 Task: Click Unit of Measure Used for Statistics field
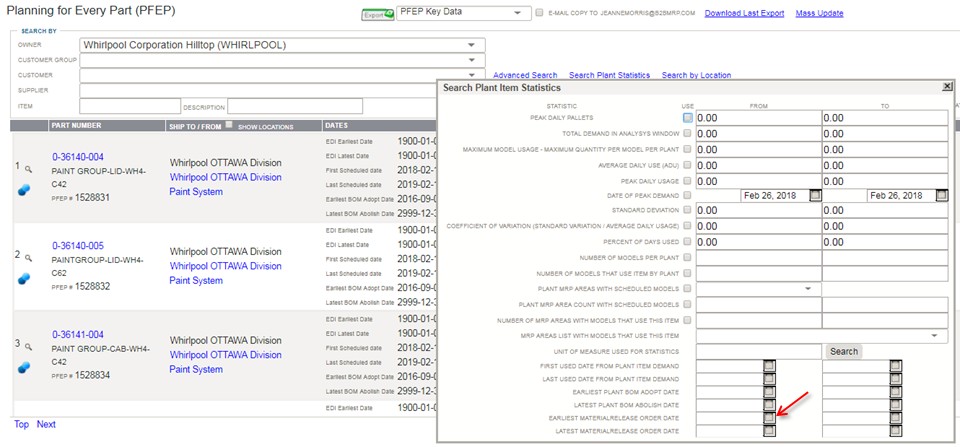[x=759, y=351]
